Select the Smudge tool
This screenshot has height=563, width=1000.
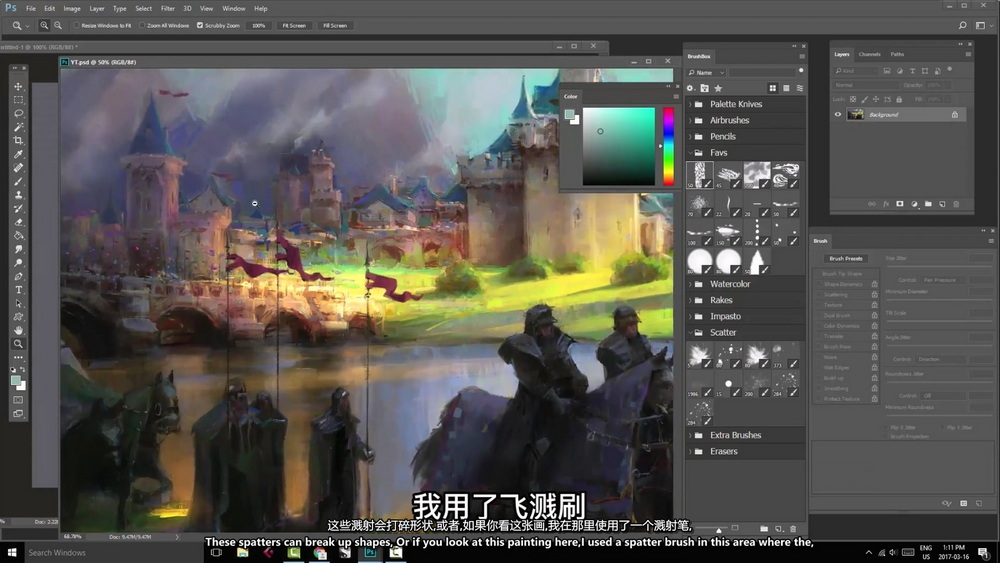pos(18,249)
